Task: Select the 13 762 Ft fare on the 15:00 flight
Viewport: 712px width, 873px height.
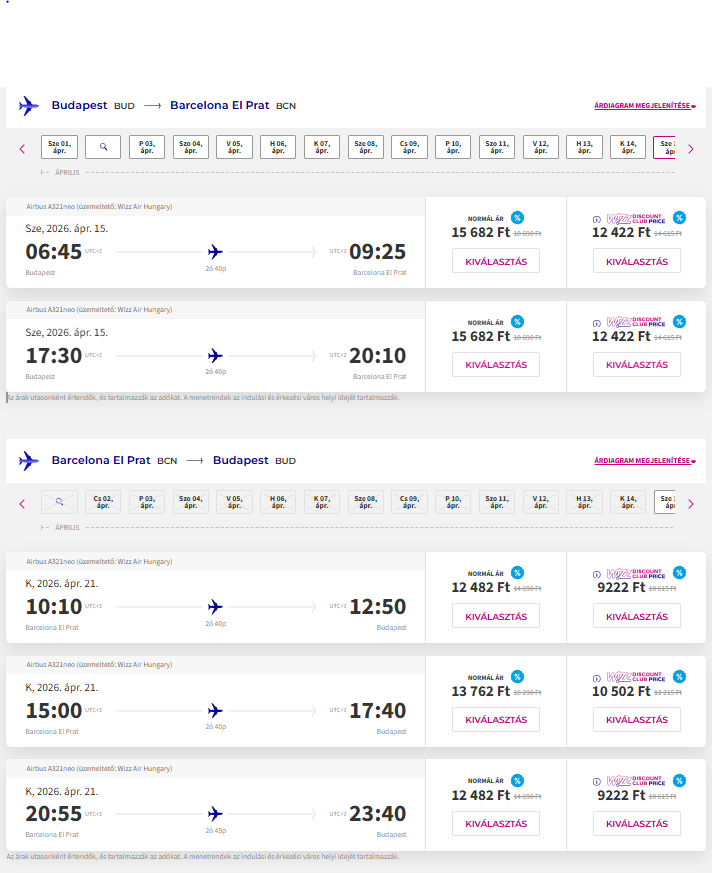Action: pyautogui.click(x=495, y=720)
